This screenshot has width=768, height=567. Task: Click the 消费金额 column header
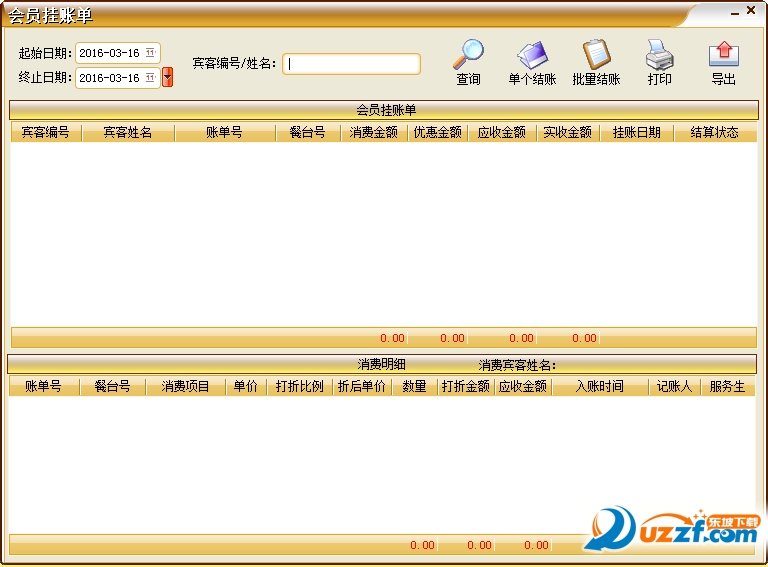374,132
